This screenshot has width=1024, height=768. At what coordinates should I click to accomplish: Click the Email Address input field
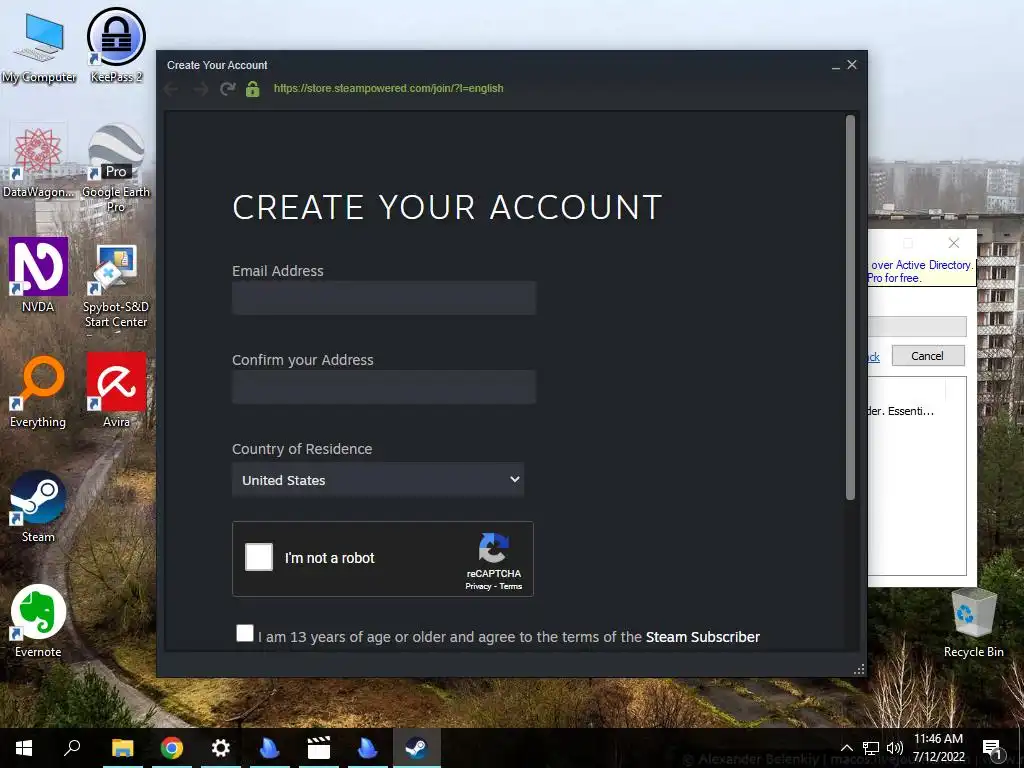click(384, 298)
